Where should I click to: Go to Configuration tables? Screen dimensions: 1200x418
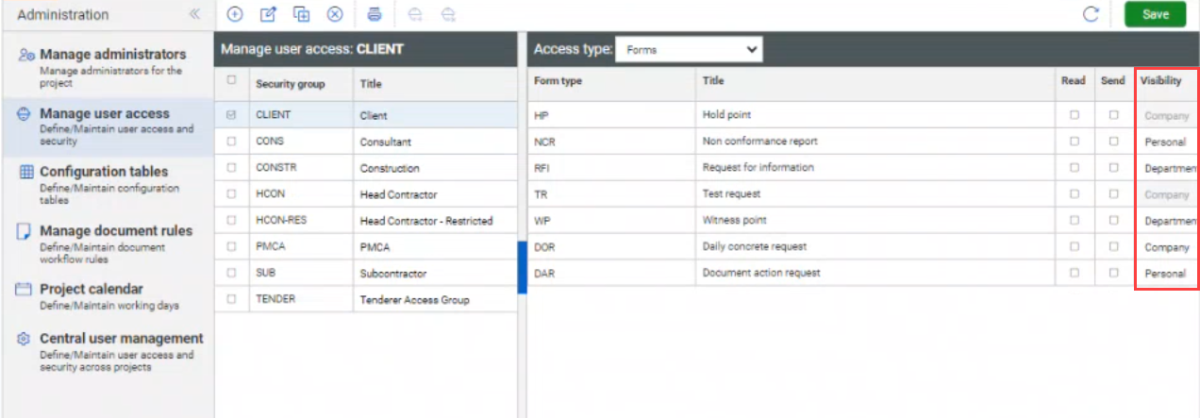point(103,172)
